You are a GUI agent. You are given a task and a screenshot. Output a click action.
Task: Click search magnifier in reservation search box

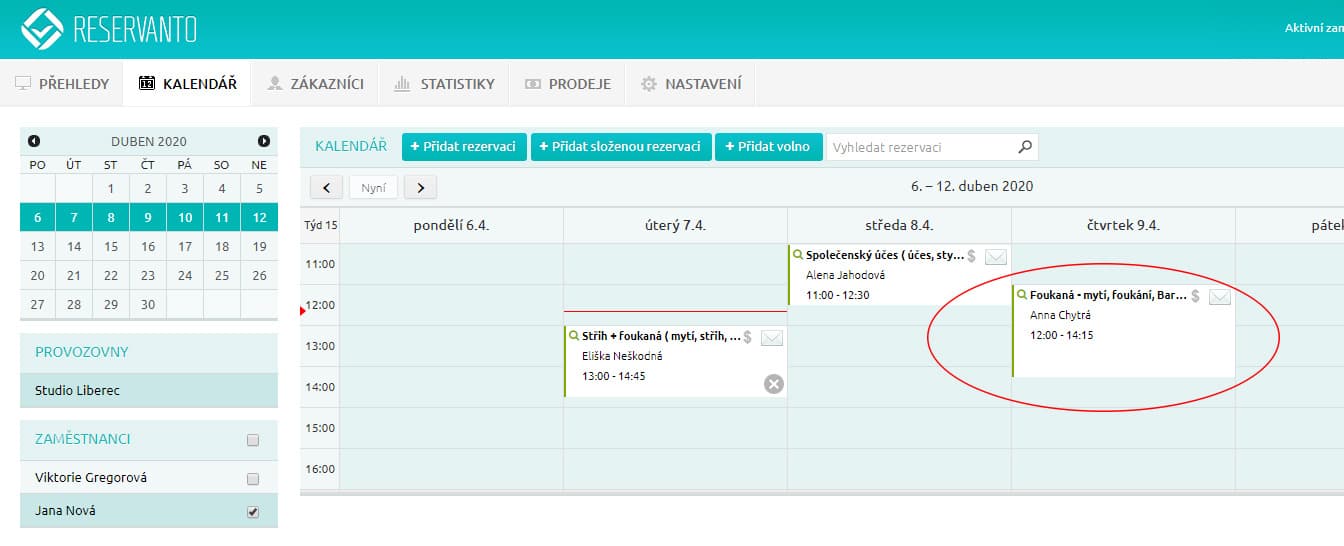pyautogui.click(x=1025, y=147)
